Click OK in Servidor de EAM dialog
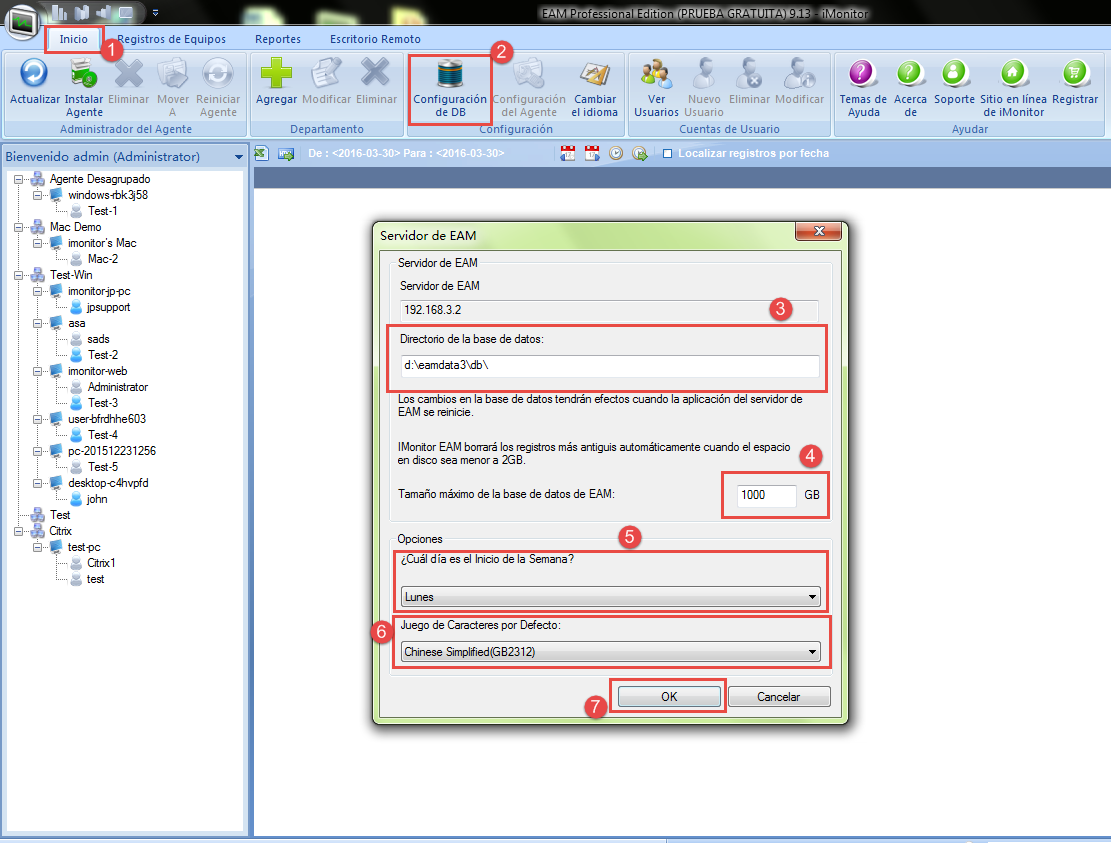 669,697
